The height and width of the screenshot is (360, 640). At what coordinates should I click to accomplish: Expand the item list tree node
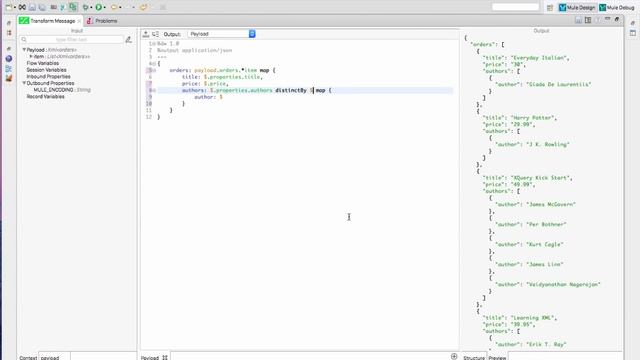(31, 56)
